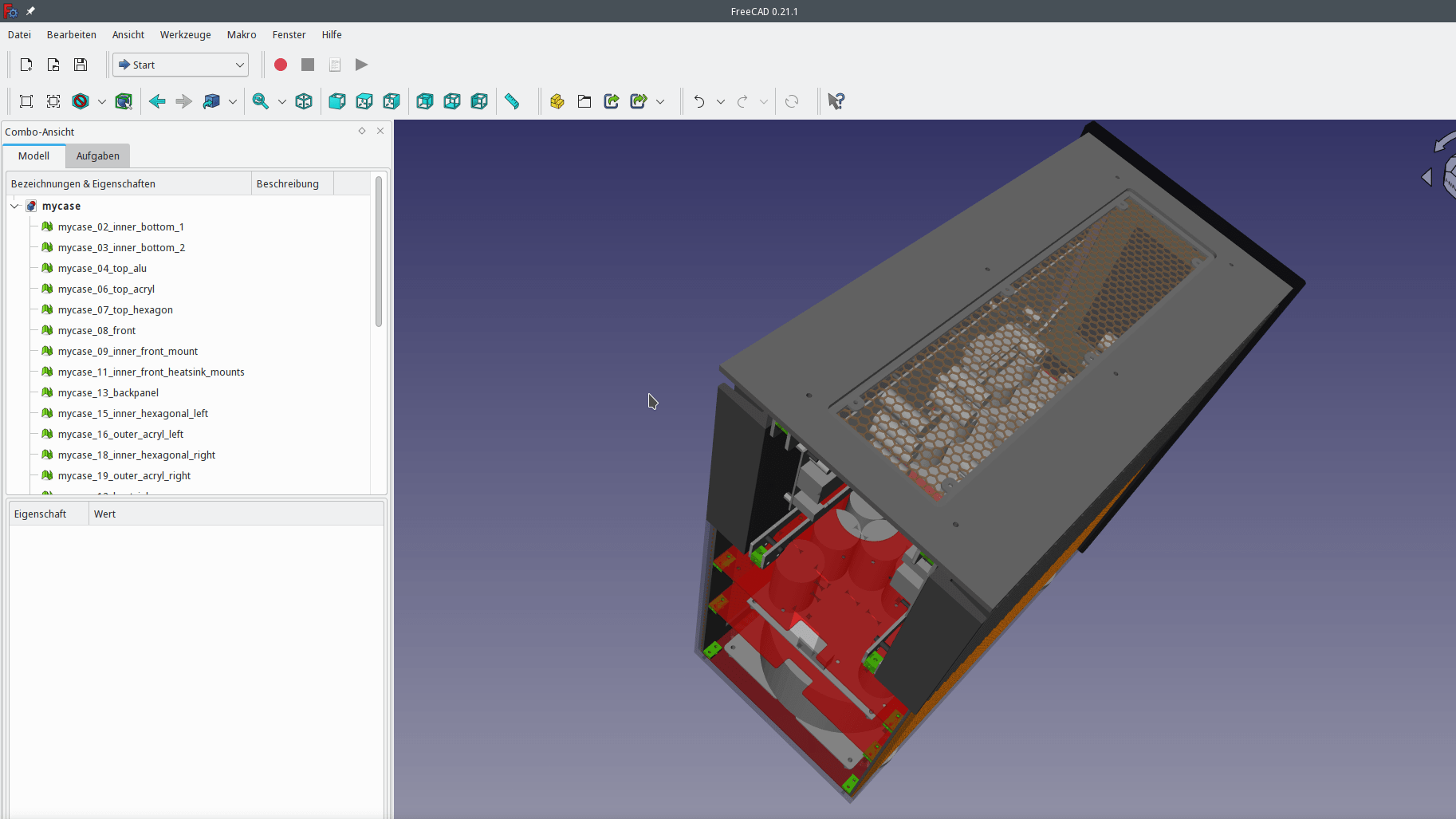Screen dimensions: 1456x819
Task: Open the Werkzeuge menu
Action: pos(185,34)
